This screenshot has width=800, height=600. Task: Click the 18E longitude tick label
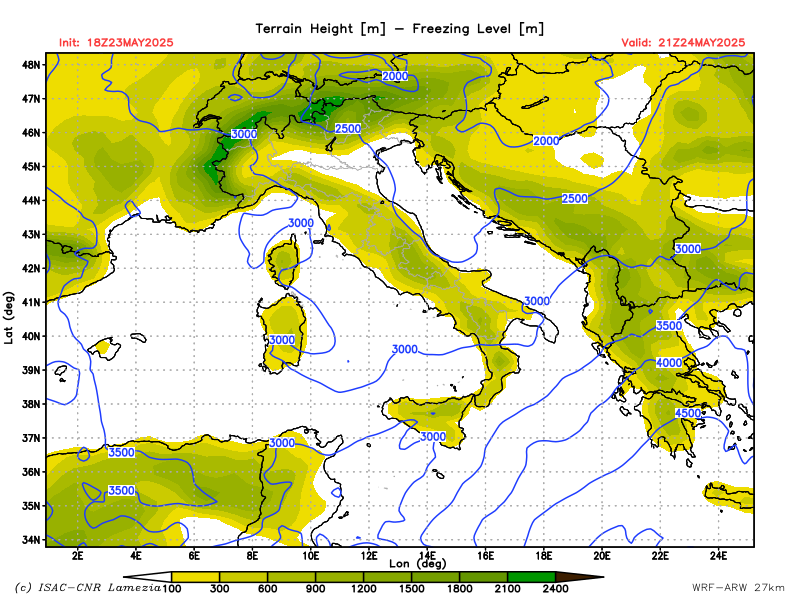[543, 556]
